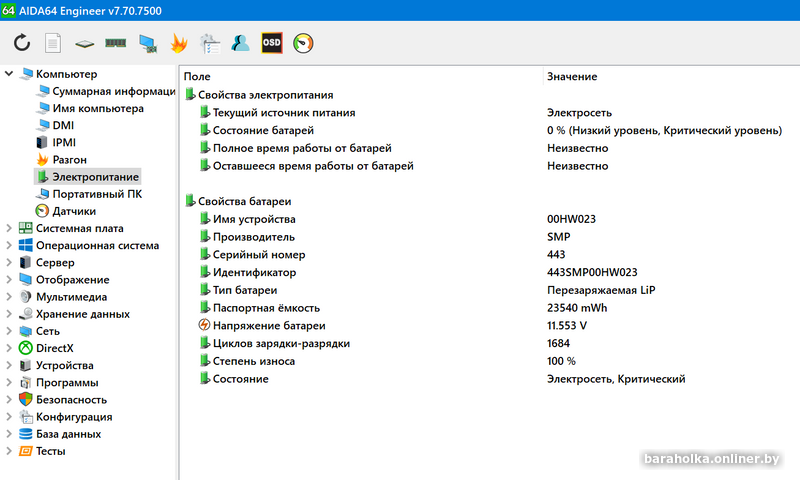Click the wear level value 100 %
This screenshot has width=800, height=480.
point(561,361)
